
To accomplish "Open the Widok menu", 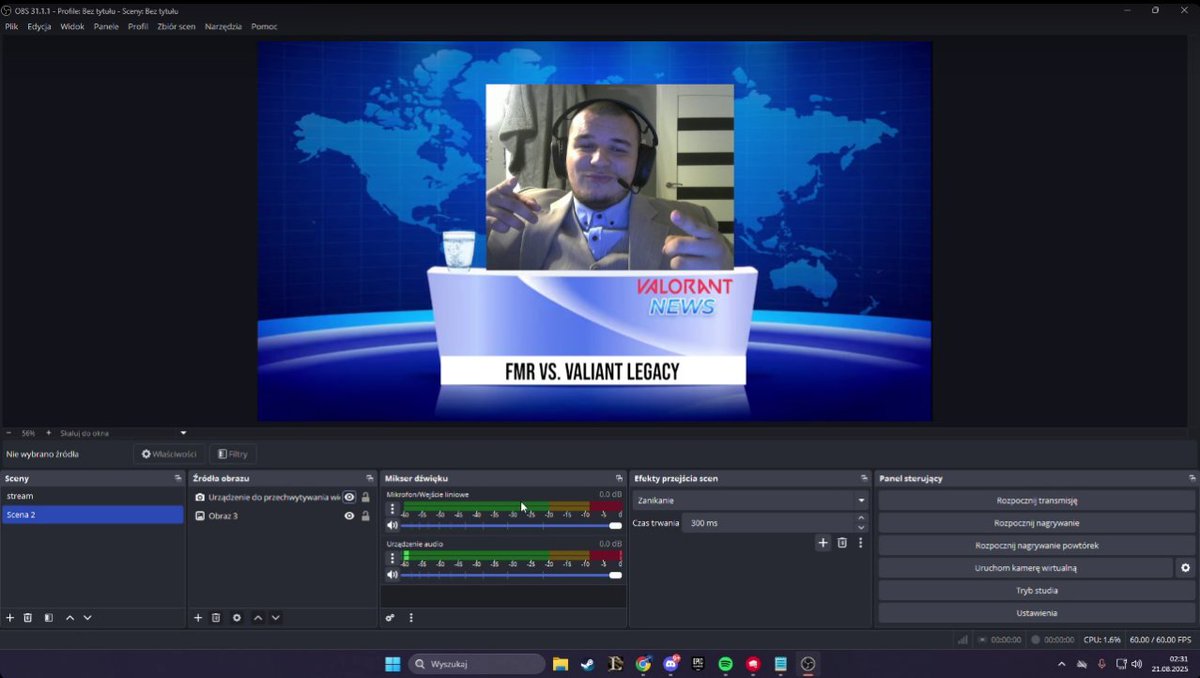I will 72,26.
